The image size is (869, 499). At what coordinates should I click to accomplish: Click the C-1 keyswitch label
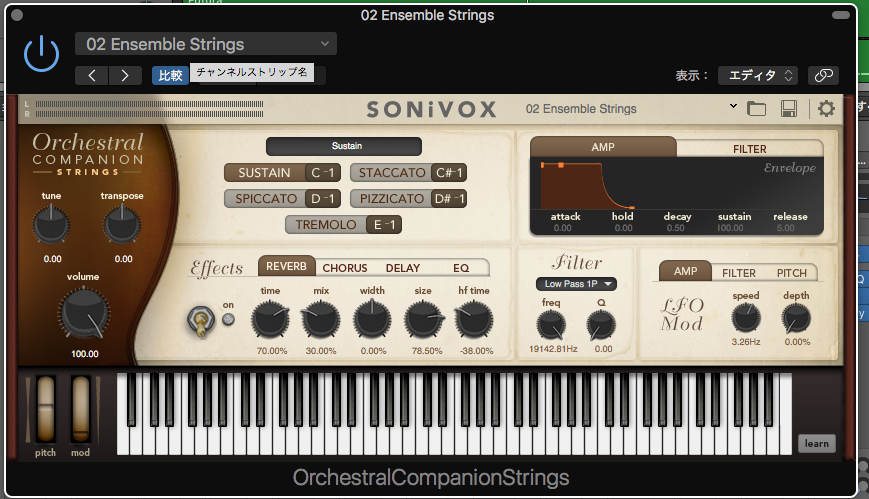tap(323, 173)
